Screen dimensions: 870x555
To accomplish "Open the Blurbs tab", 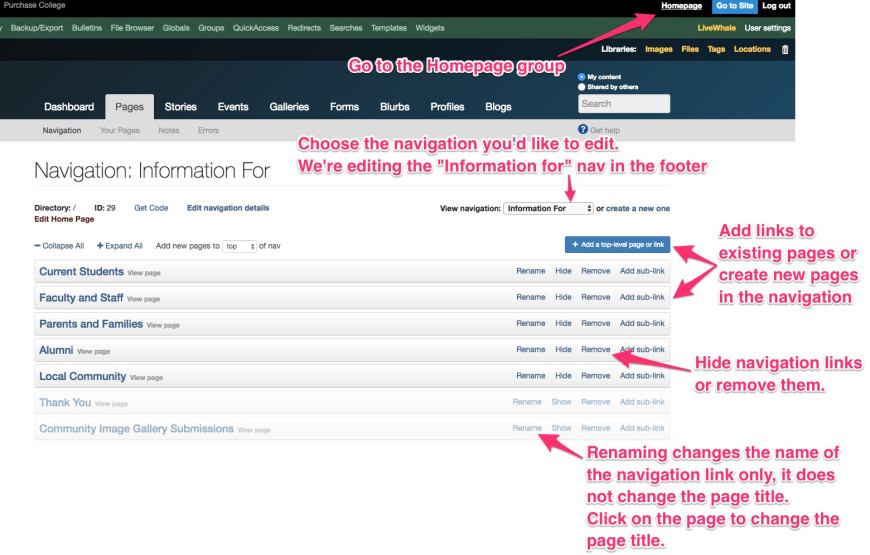I will tap(394, 107).
